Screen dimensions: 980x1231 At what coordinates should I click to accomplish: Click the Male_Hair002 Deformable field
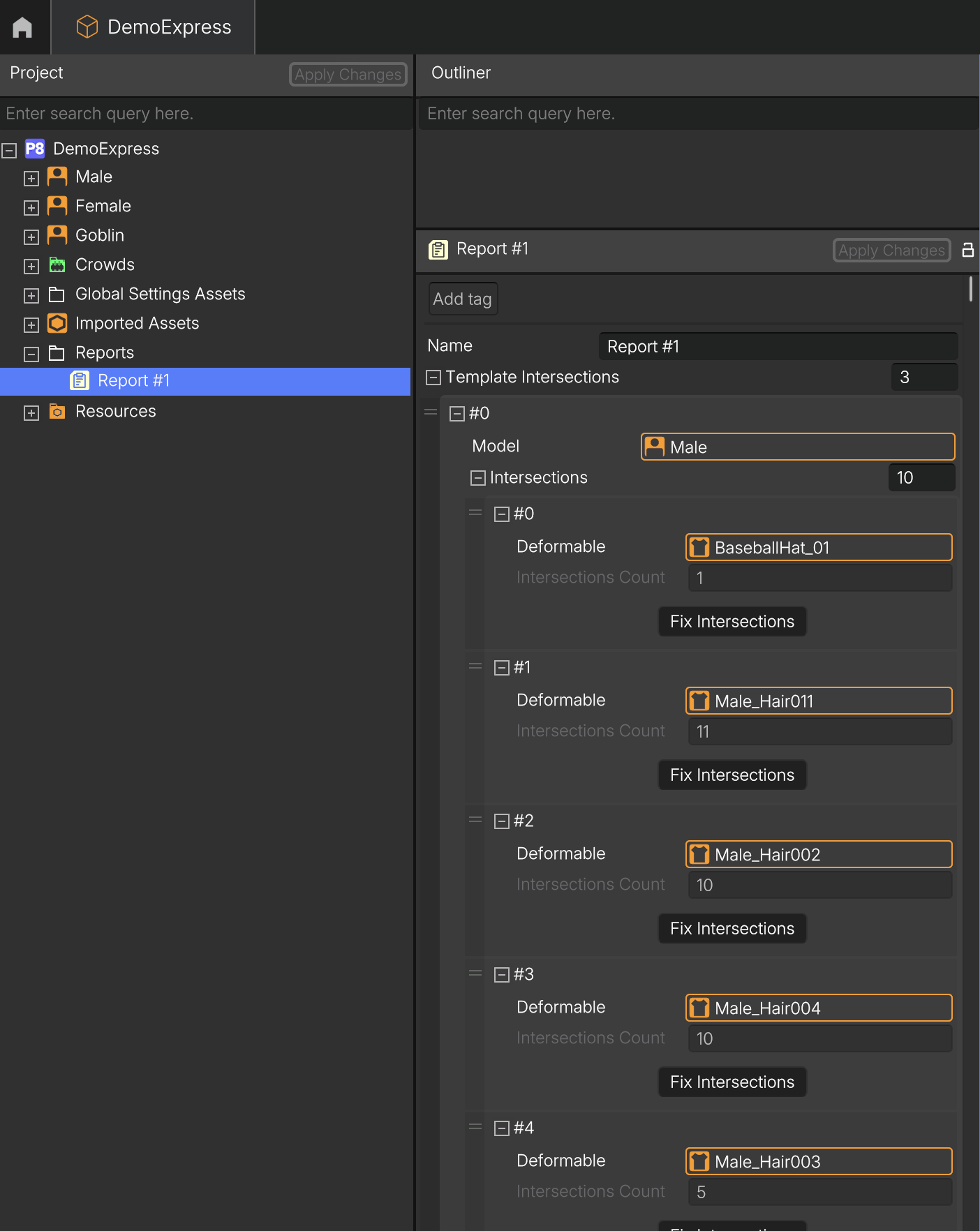coord(819,854)
